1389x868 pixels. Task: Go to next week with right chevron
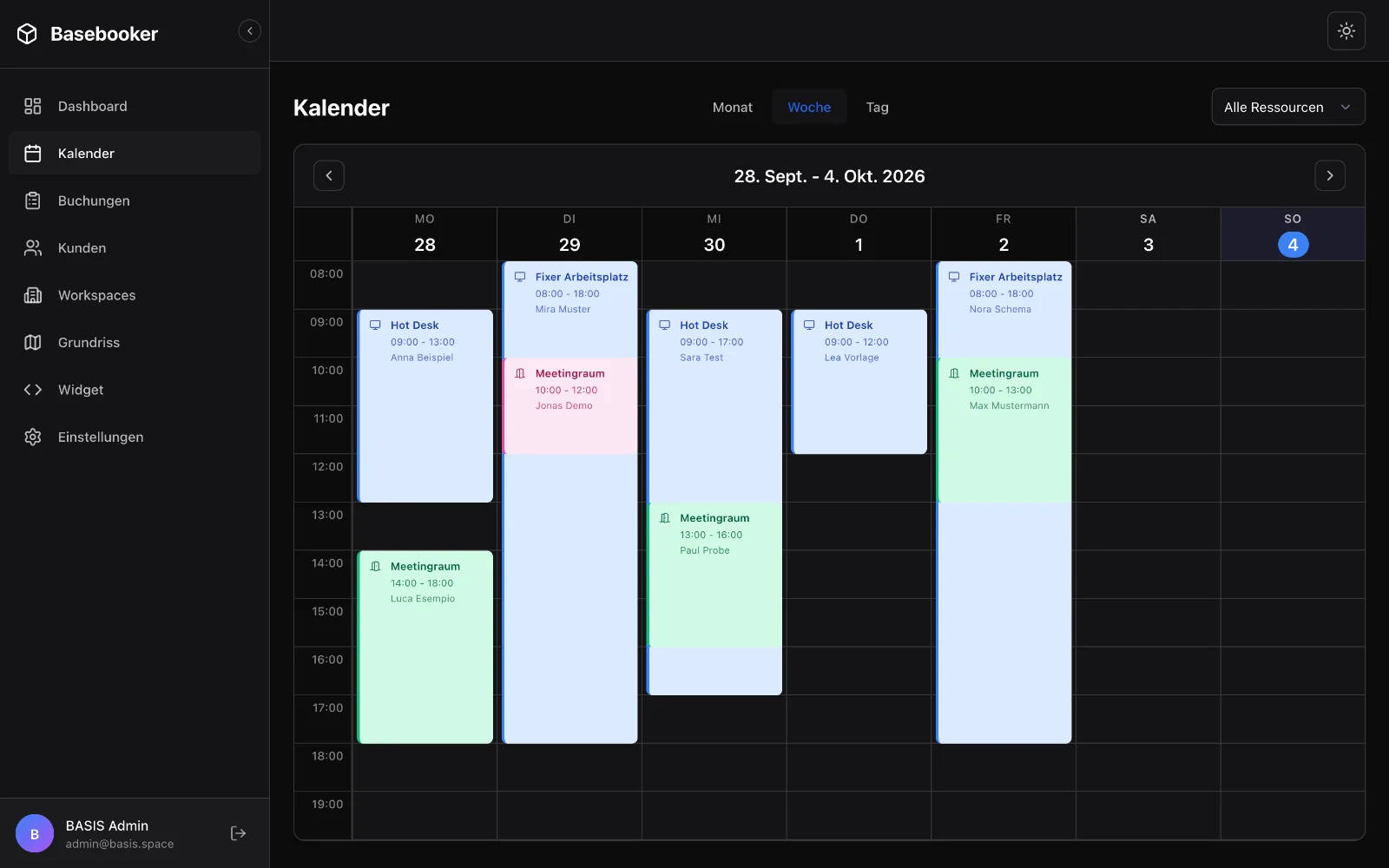pos(1330,176)
